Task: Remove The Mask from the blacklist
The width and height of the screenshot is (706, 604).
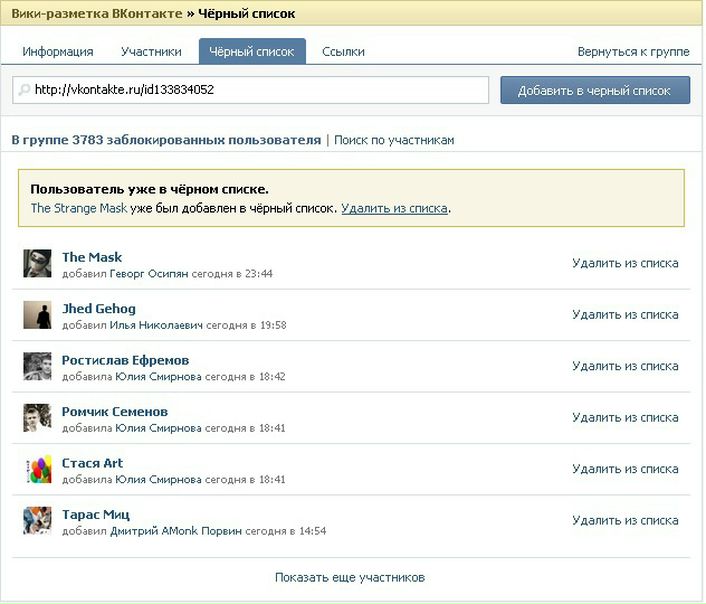Action: coord(625,264)
